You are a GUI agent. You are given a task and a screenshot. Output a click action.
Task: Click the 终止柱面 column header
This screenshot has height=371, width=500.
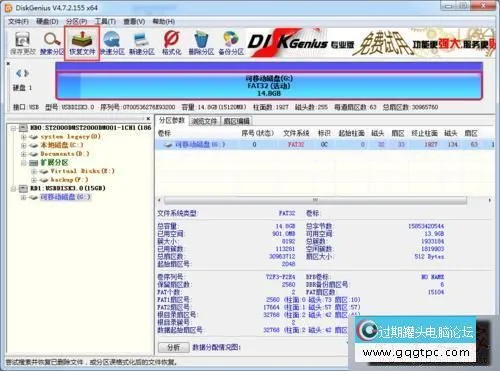click(424, 133)
